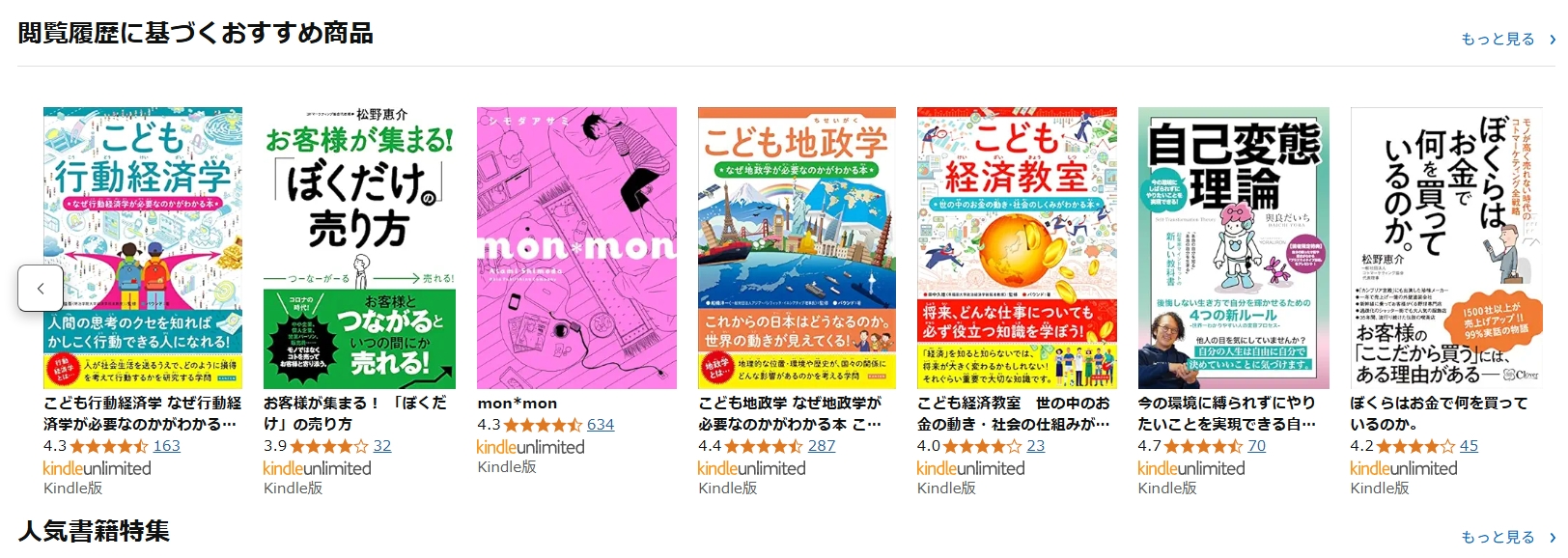Image resolution: width=1568 pixels, height=558 pixels.
Task: Open the お客様が集まる!ぼくだけの売り方 cover
Action: tap(359, 248)
